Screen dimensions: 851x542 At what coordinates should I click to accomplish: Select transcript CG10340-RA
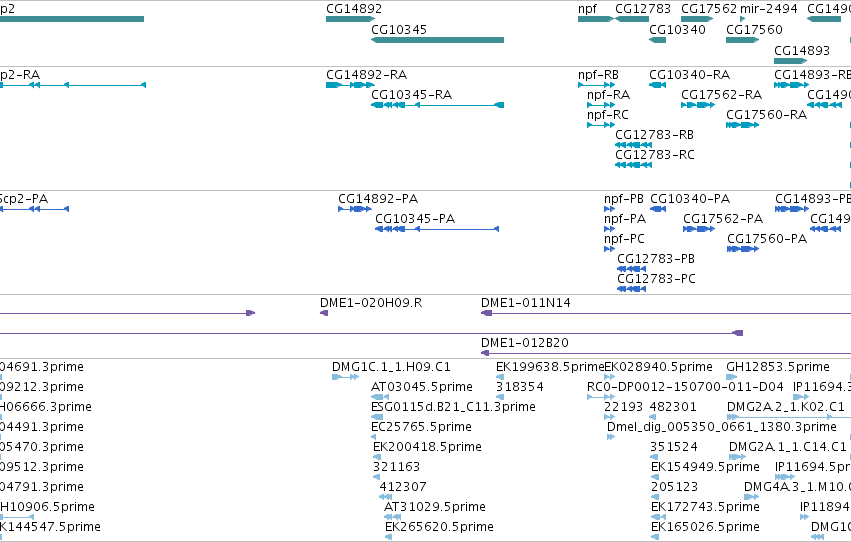(657, 85)
